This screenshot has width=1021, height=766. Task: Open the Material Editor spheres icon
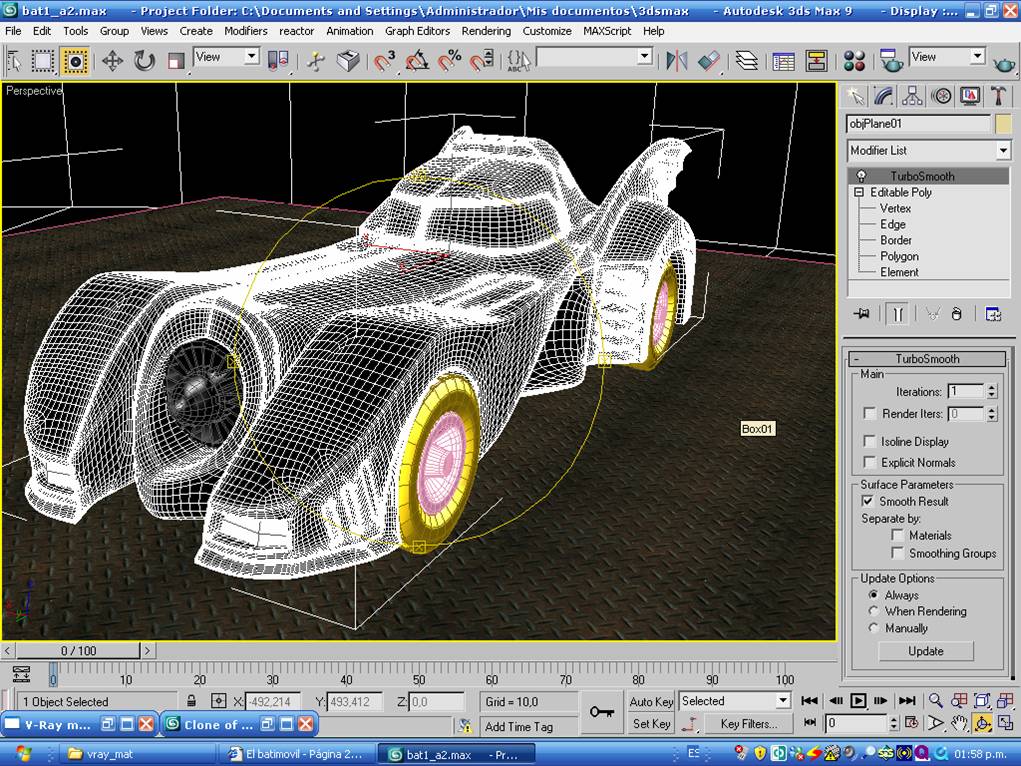pos(854,61)
